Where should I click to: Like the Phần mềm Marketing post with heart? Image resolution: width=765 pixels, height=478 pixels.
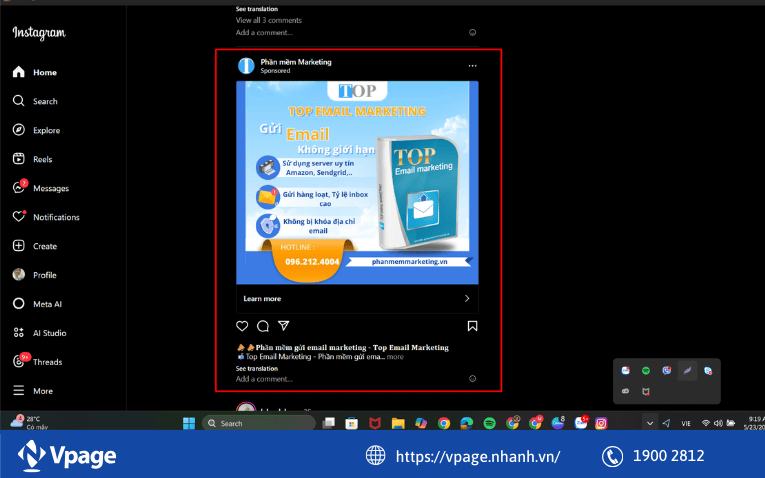click(x=242, y=326)
